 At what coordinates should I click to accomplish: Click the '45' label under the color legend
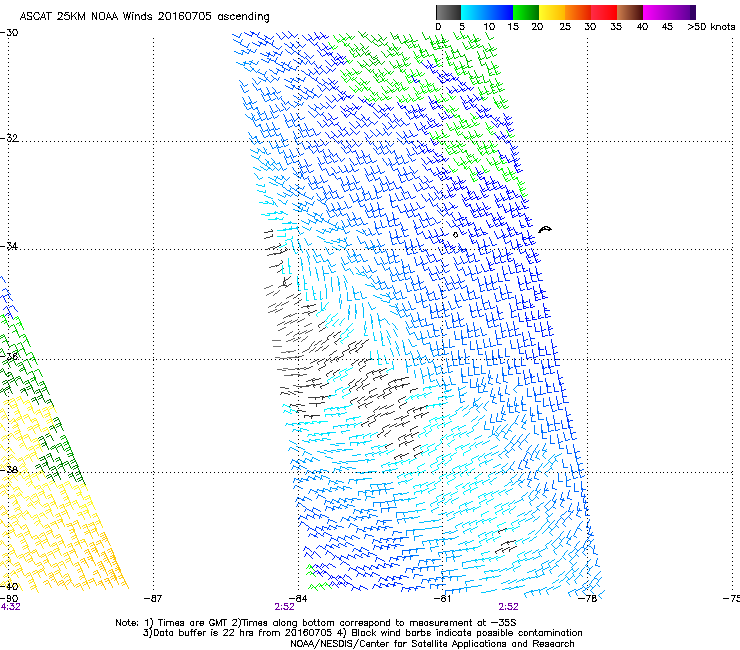click(667, 27)
